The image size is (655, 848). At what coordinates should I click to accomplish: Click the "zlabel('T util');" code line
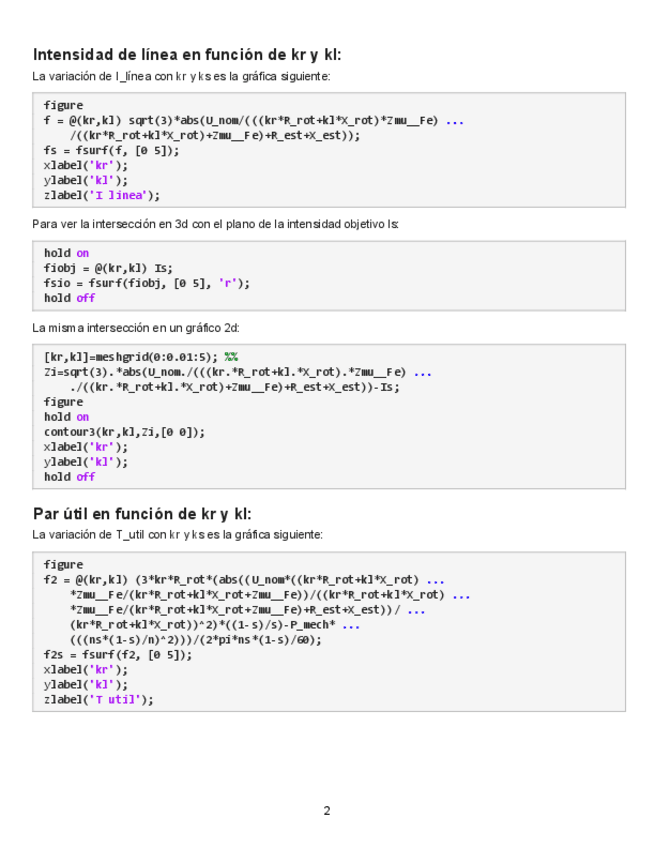click(x=99, y=700)
